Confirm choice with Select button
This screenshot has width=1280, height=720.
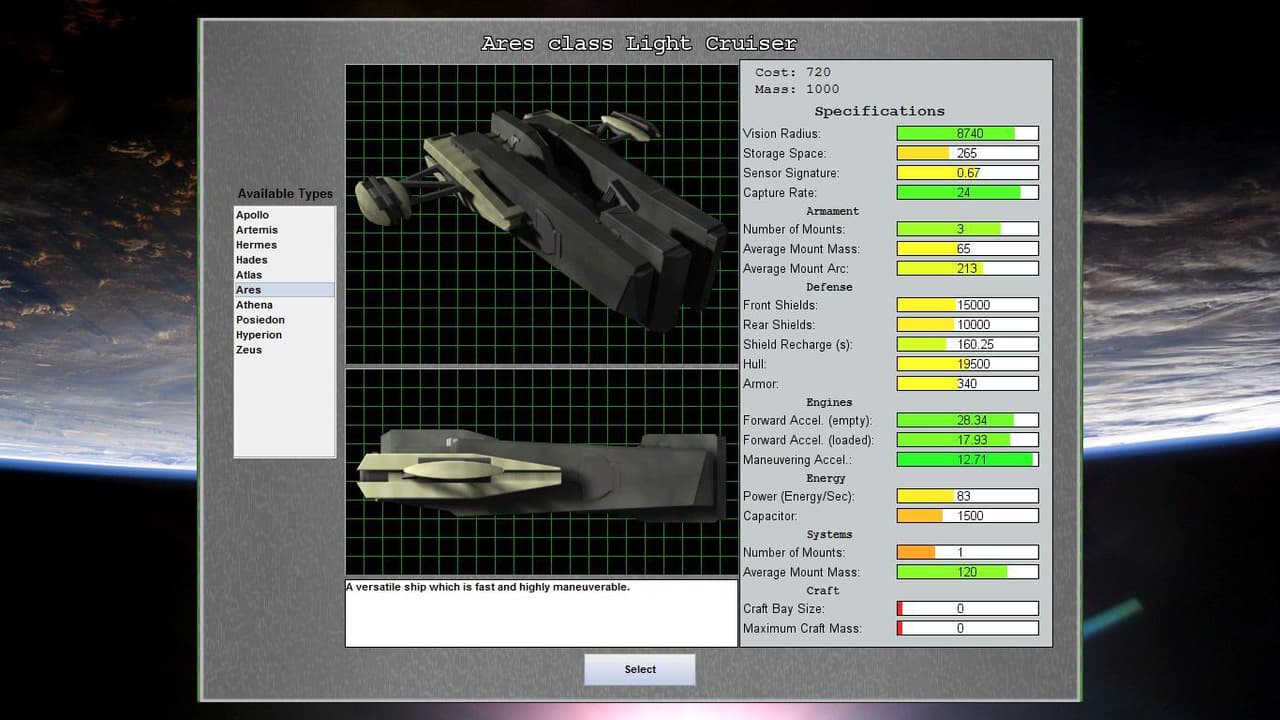pos(640,670)
